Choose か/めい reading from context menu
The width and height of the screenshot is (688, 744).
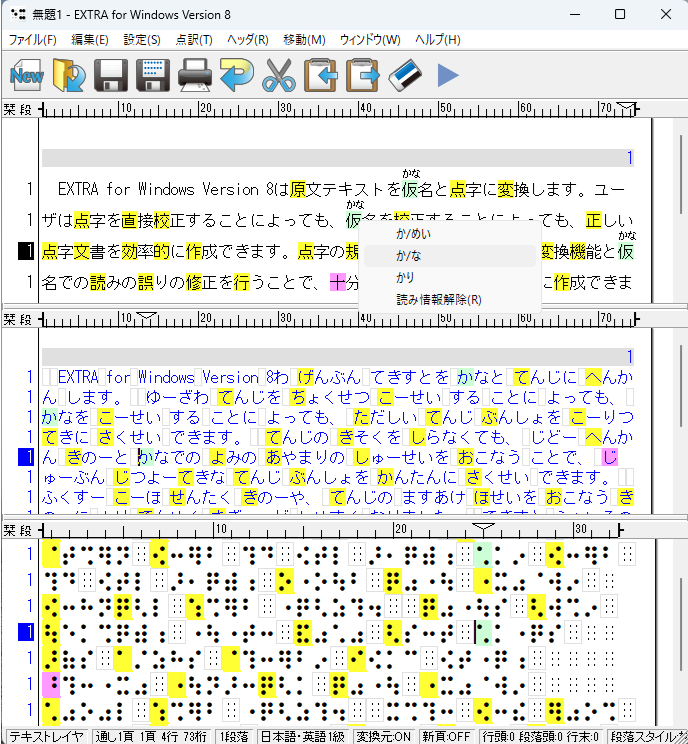450,234
